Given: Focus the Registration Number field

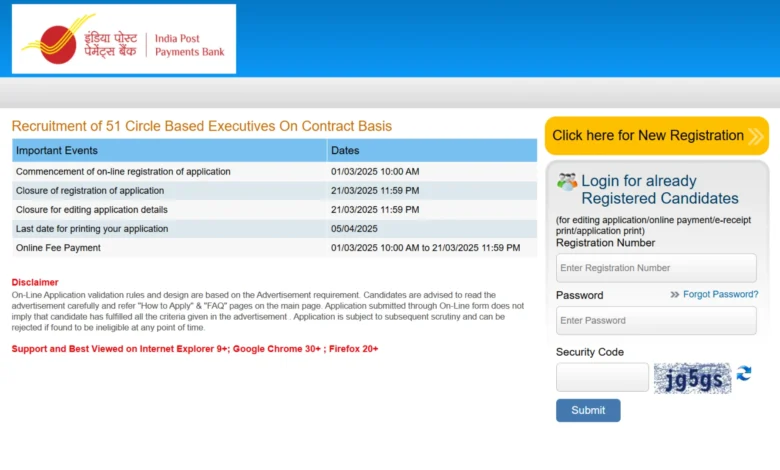Looking at the screenshot, I should [656, 268].
